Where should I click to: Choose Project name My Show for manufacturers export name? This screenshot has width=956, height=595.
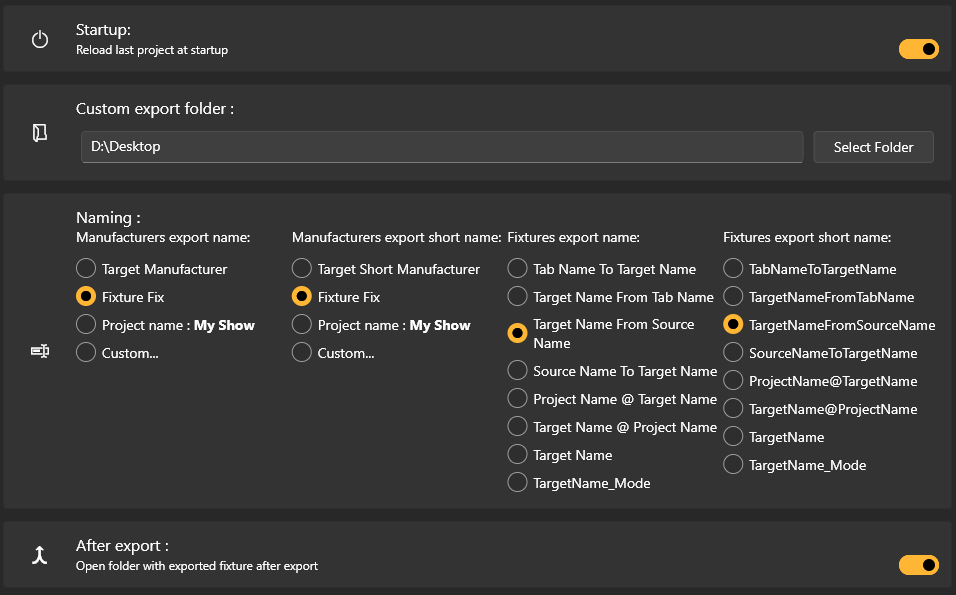tap(86, 325)
